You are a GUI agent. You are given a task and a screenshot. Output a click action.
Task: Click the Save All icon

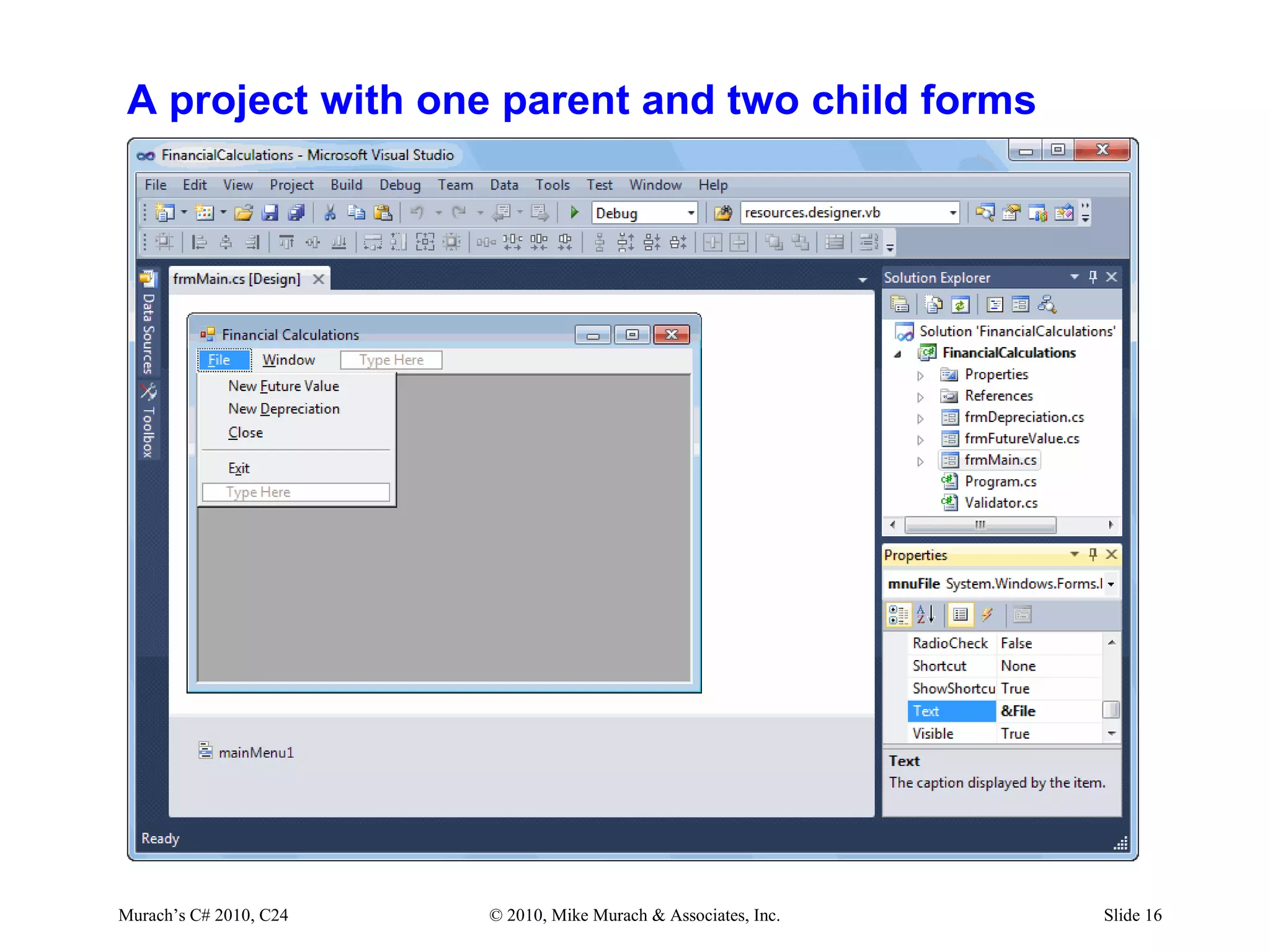(296, 213)
